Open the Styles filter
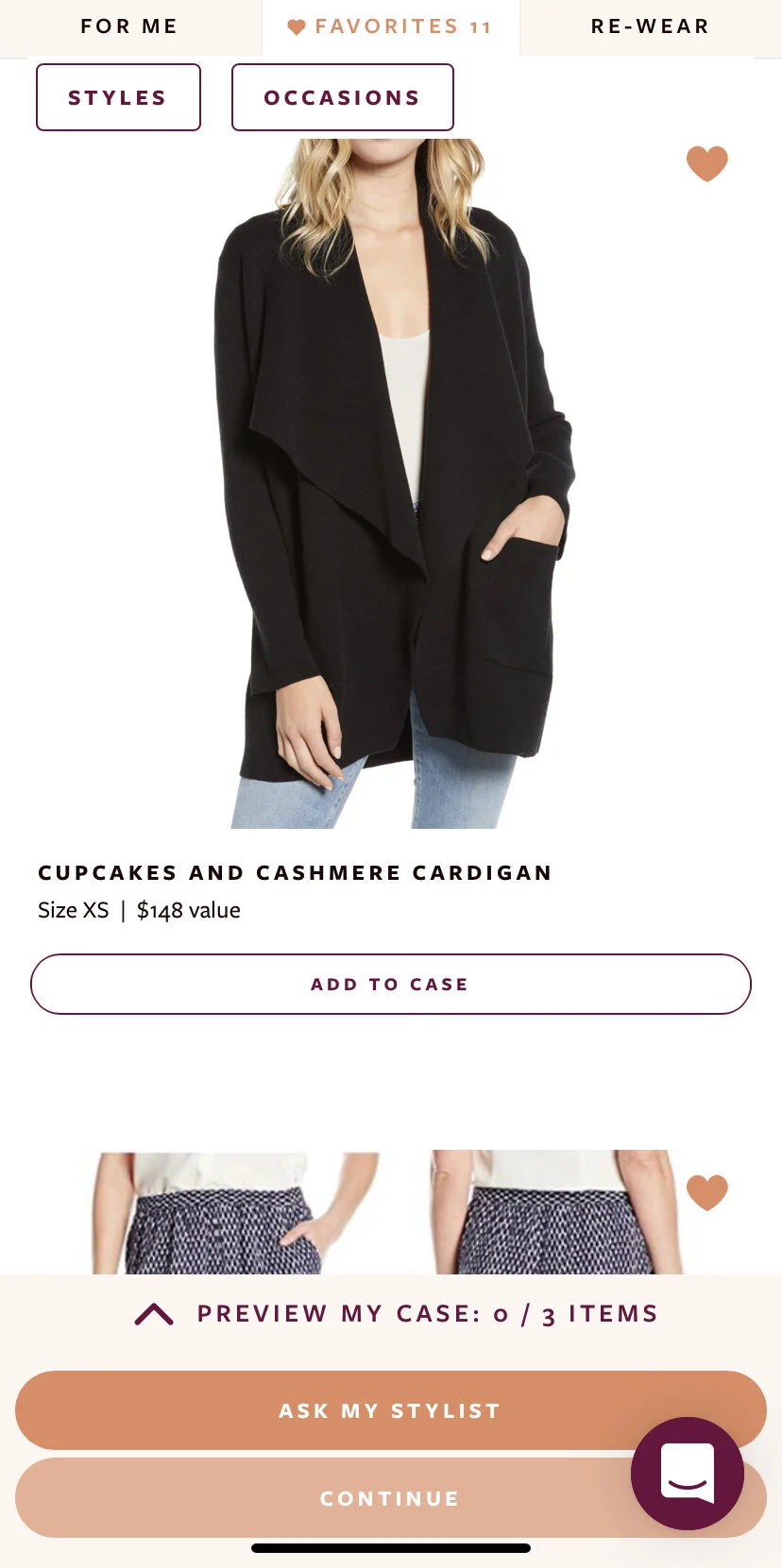Viewport: 782px width, 1568px height. [118, 97]
